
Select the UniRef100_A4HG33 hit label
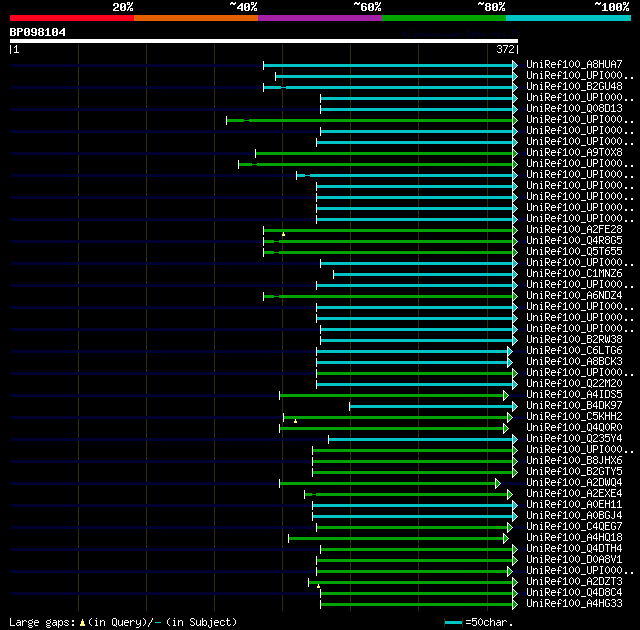click(574, 604)
